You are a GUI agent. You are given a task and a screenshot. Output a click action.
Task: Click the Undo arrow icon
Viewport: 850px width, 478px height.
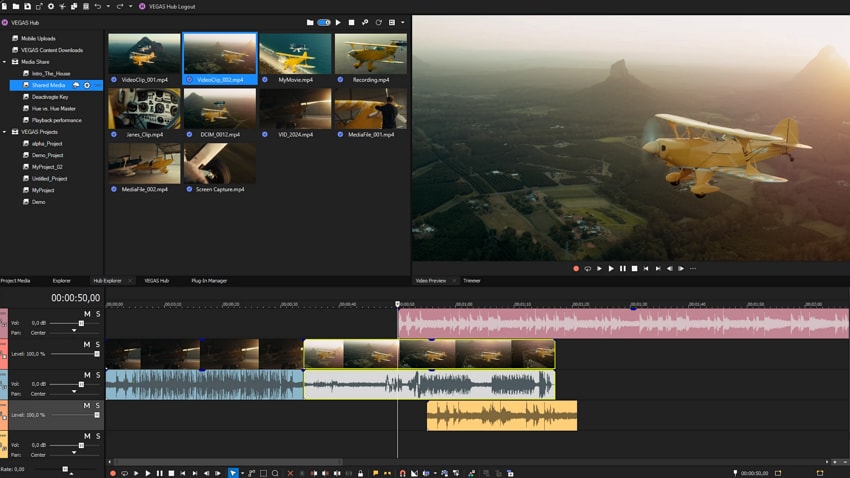(x=98, y=7)
